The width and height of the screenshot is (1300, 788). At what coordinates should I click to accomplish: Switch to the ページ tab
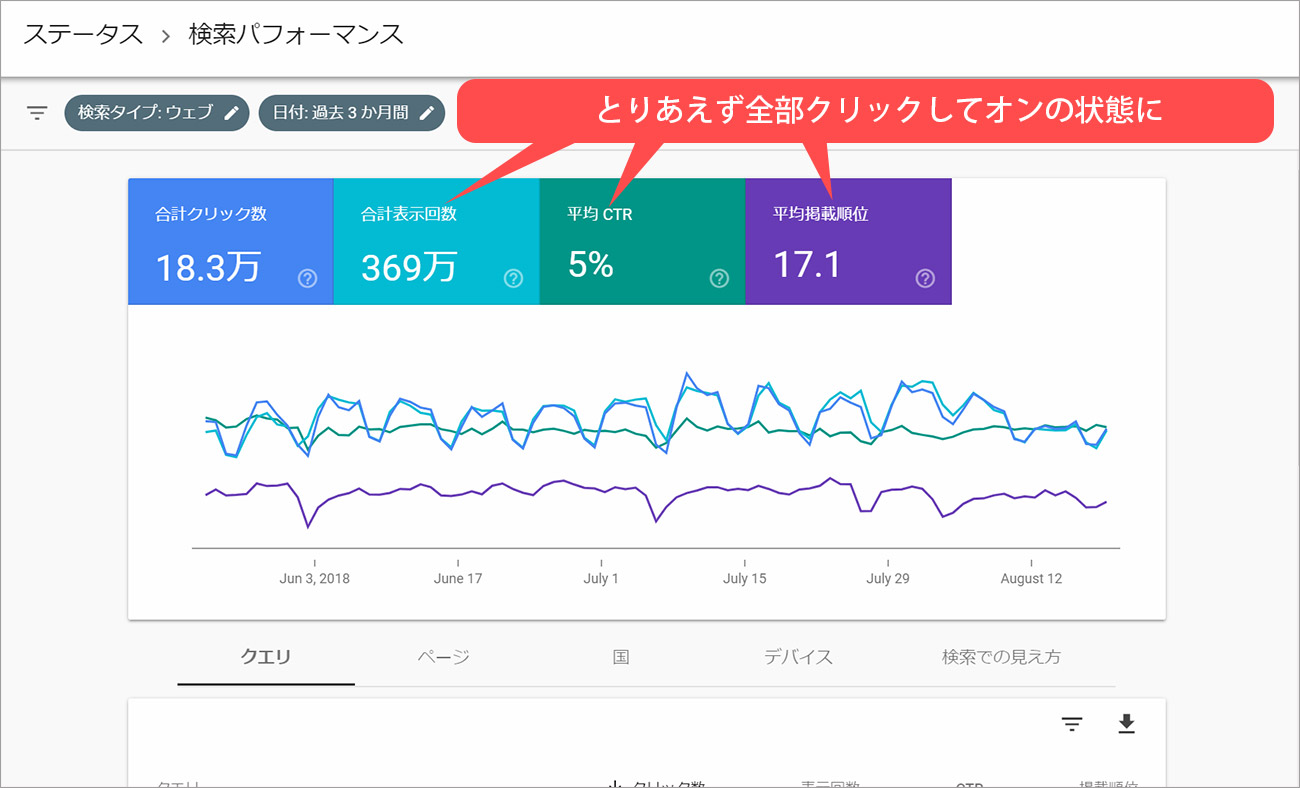pyautogui.click(x=443, y=657)
